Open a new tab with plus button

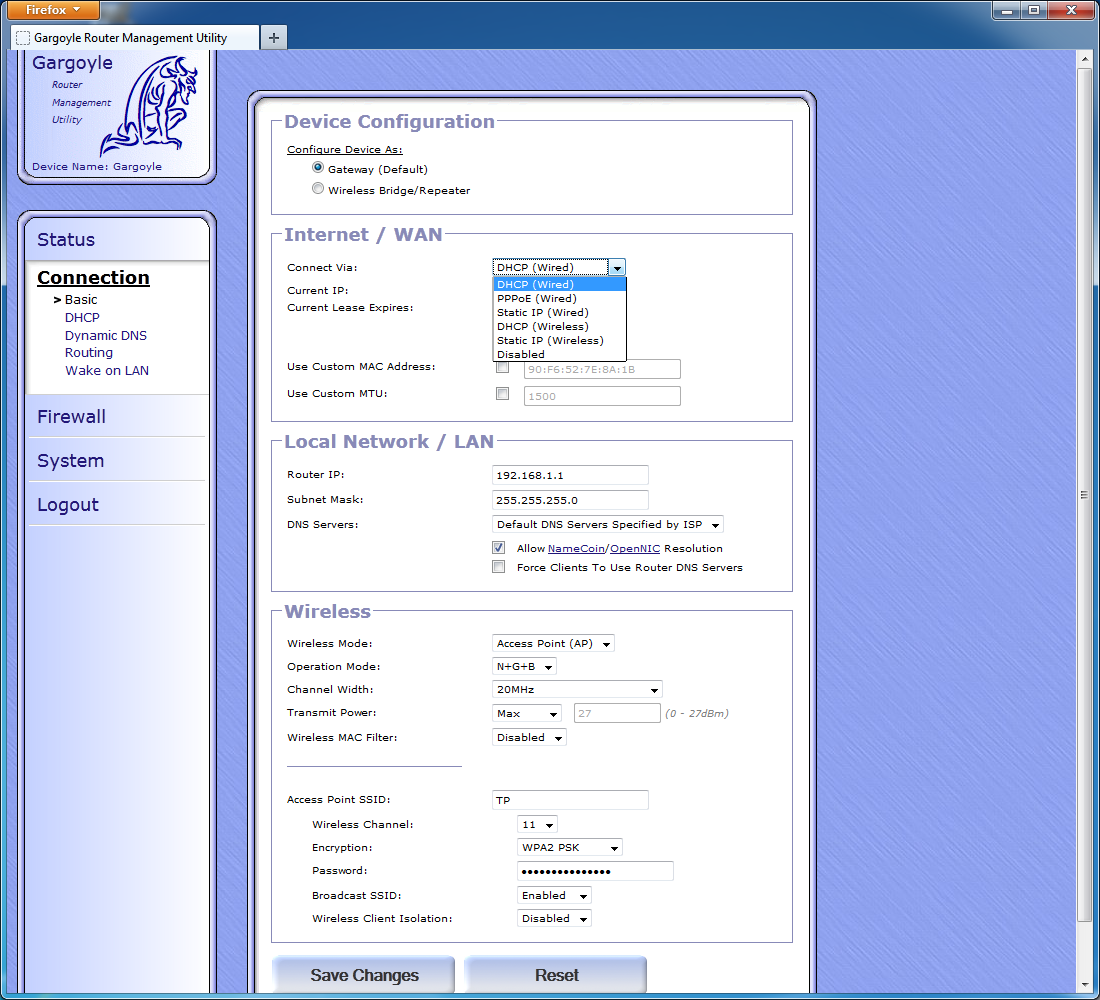click(274, 38)
